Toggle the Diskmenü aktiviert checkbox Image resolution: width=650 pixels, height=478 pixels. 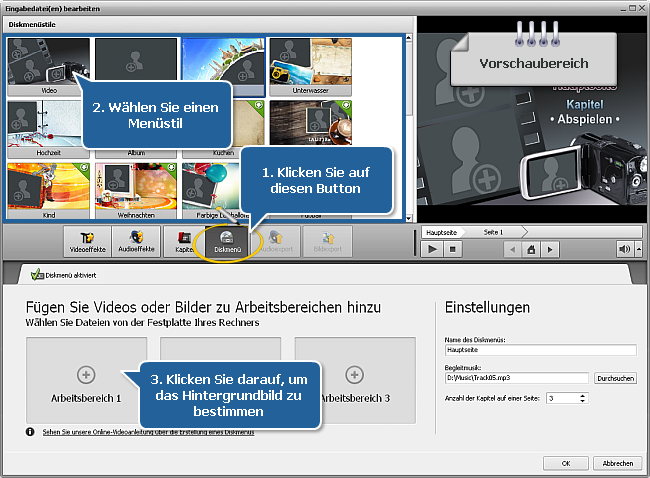click(x=37, y=275)
